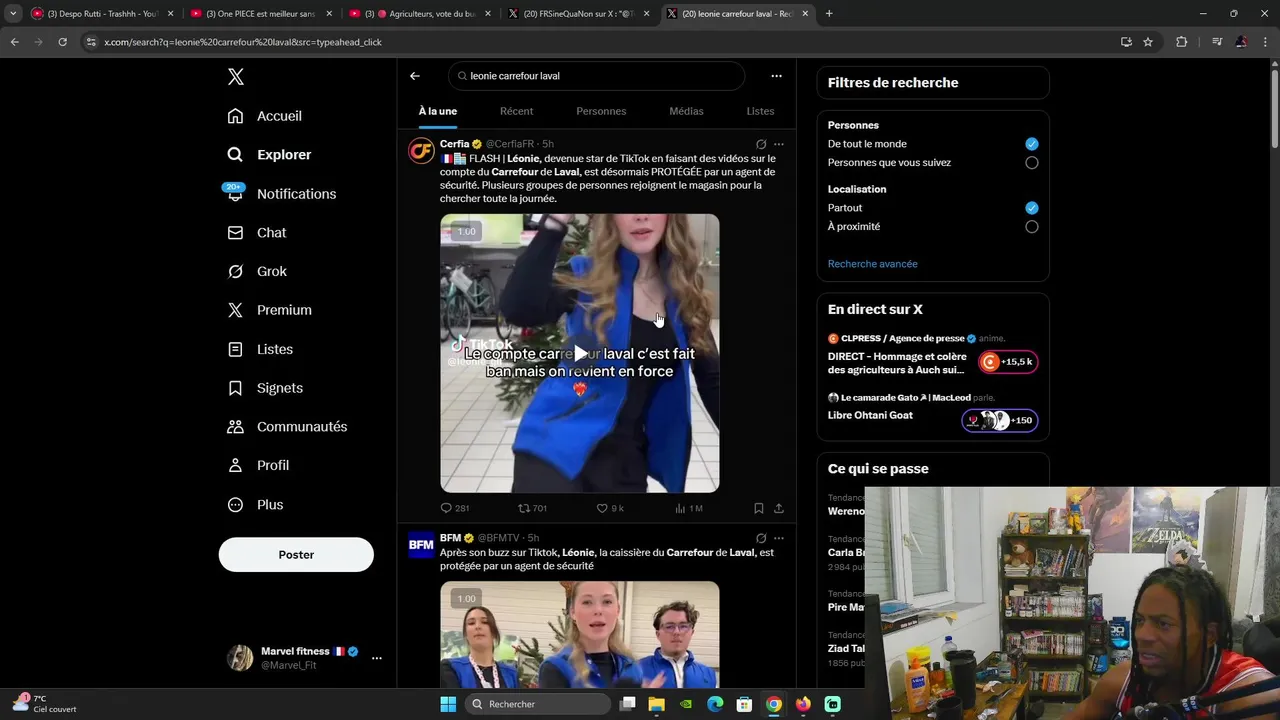
Task: Select De tout le monde option
Action: point(1032,144)
